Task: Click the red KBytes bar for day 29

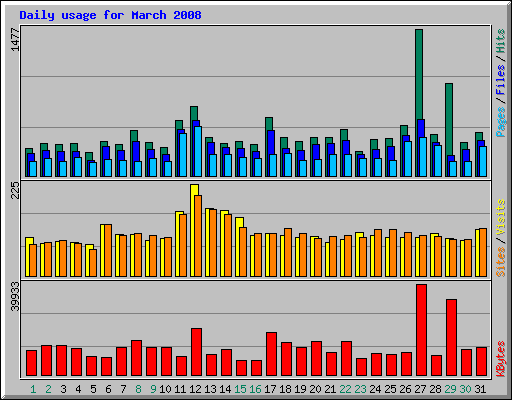Action: [x=451, y=337]
